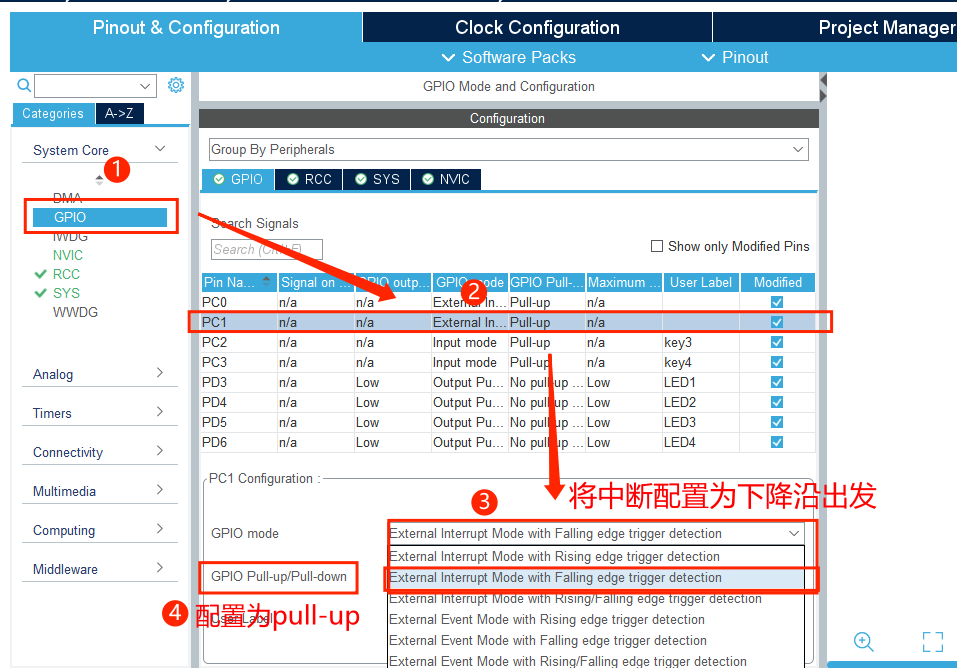
Task: Toggle the Modified checkbox for PC3 key4
Action: pos(777,363)
